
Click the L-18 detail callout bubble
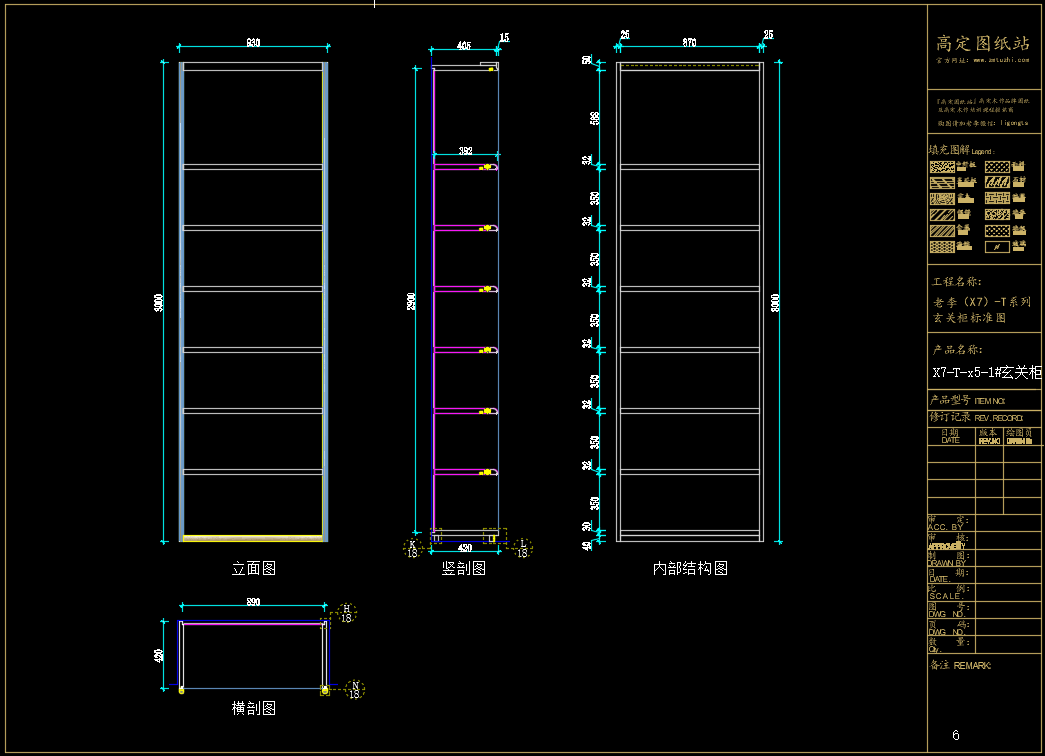(523, 548)
